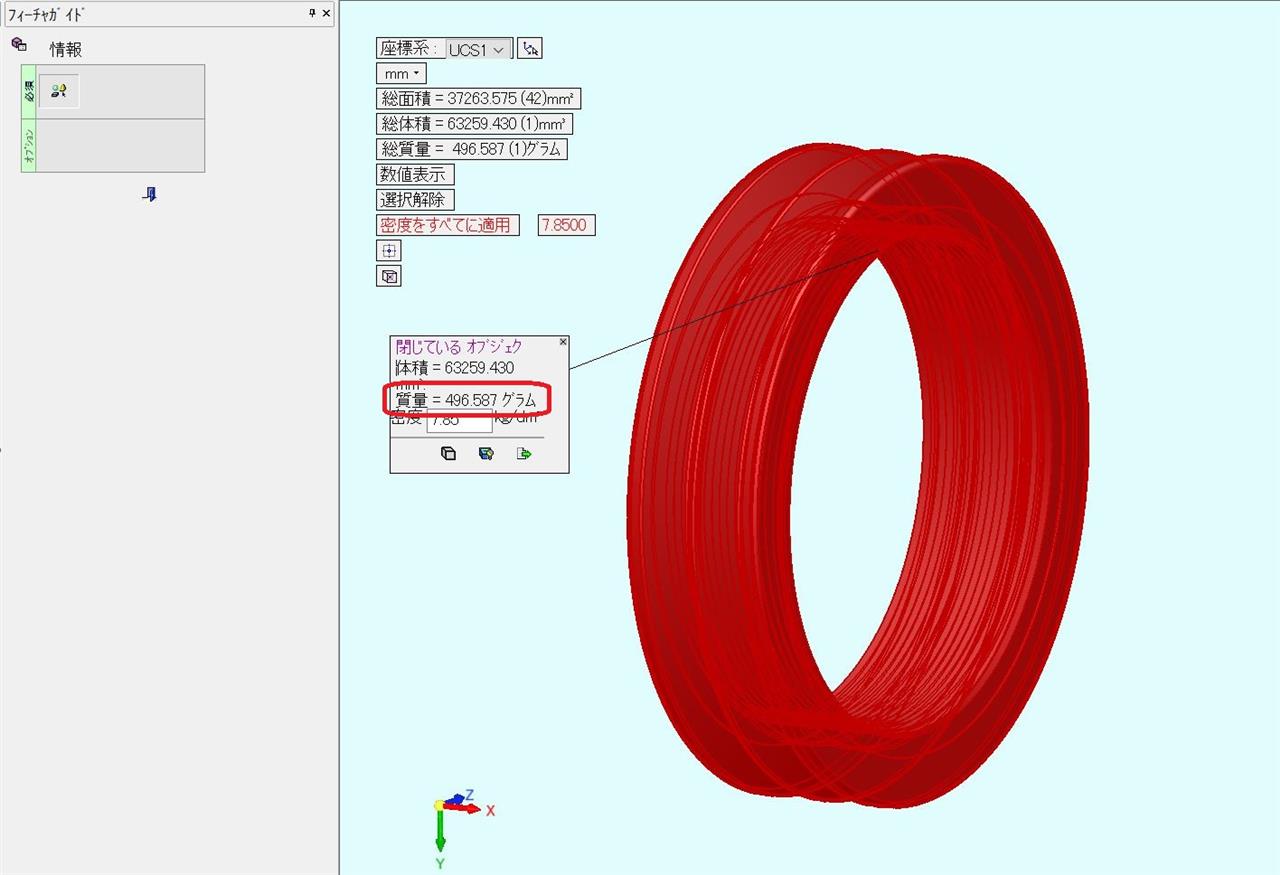Click the 総体積 = 63259.430 value box
Viewport: 1280px width, 875px height.
pos(474,124)
